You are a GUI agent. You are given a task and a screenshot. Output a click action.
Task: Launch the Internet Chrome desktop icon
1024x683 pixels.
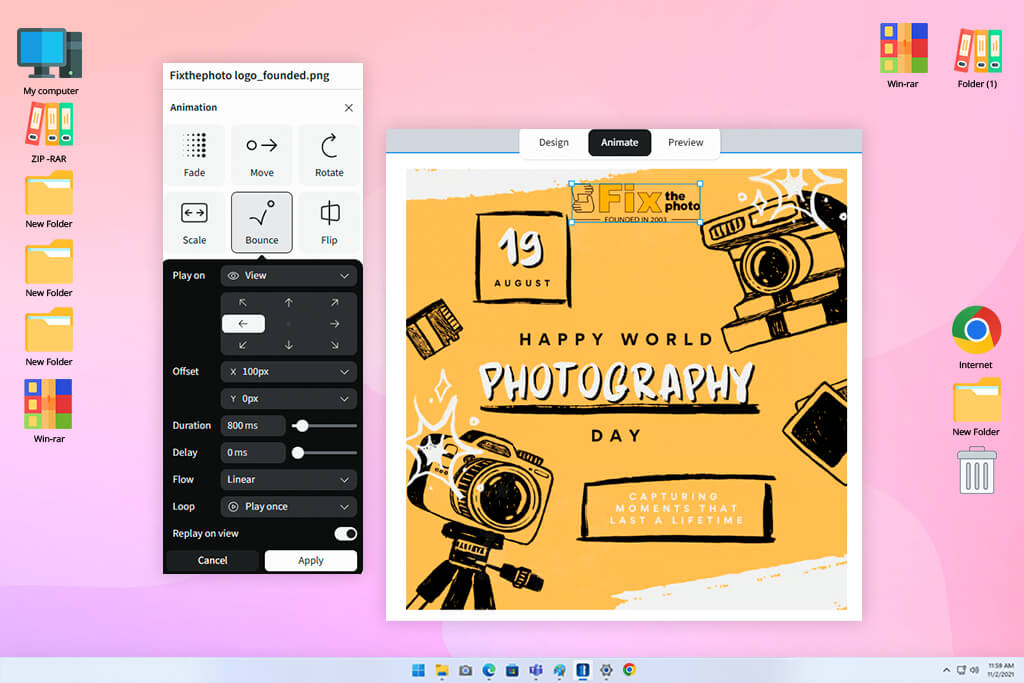pos(976,337)
